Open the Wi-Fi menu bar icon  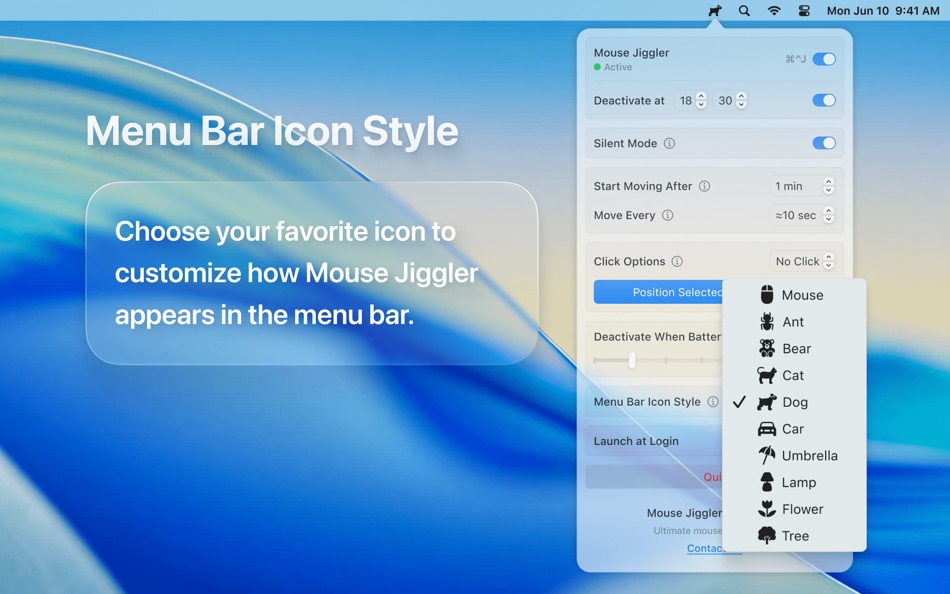774,11
